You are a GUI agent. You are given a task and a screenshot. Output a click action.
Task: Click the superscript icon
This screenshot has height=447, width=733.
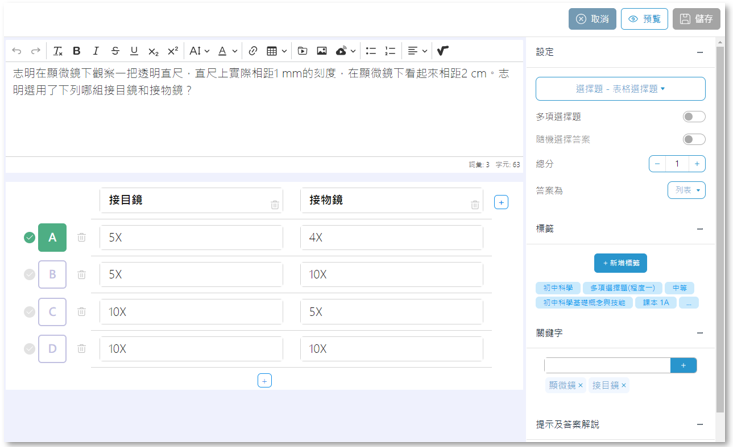pyautogui.click(x=173, y=50)
